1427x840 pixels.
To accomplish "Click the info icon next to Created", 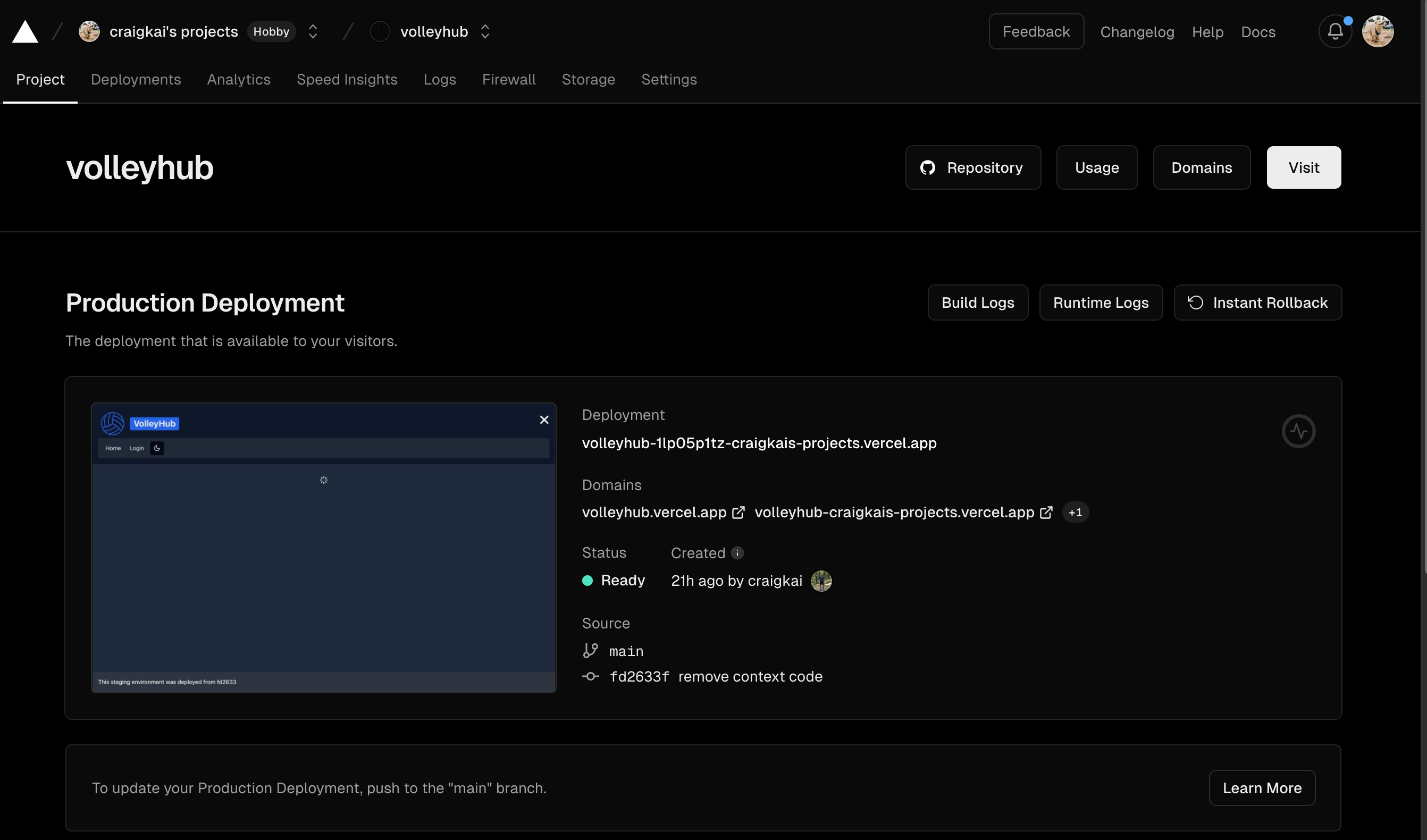I will pos(737,553).
